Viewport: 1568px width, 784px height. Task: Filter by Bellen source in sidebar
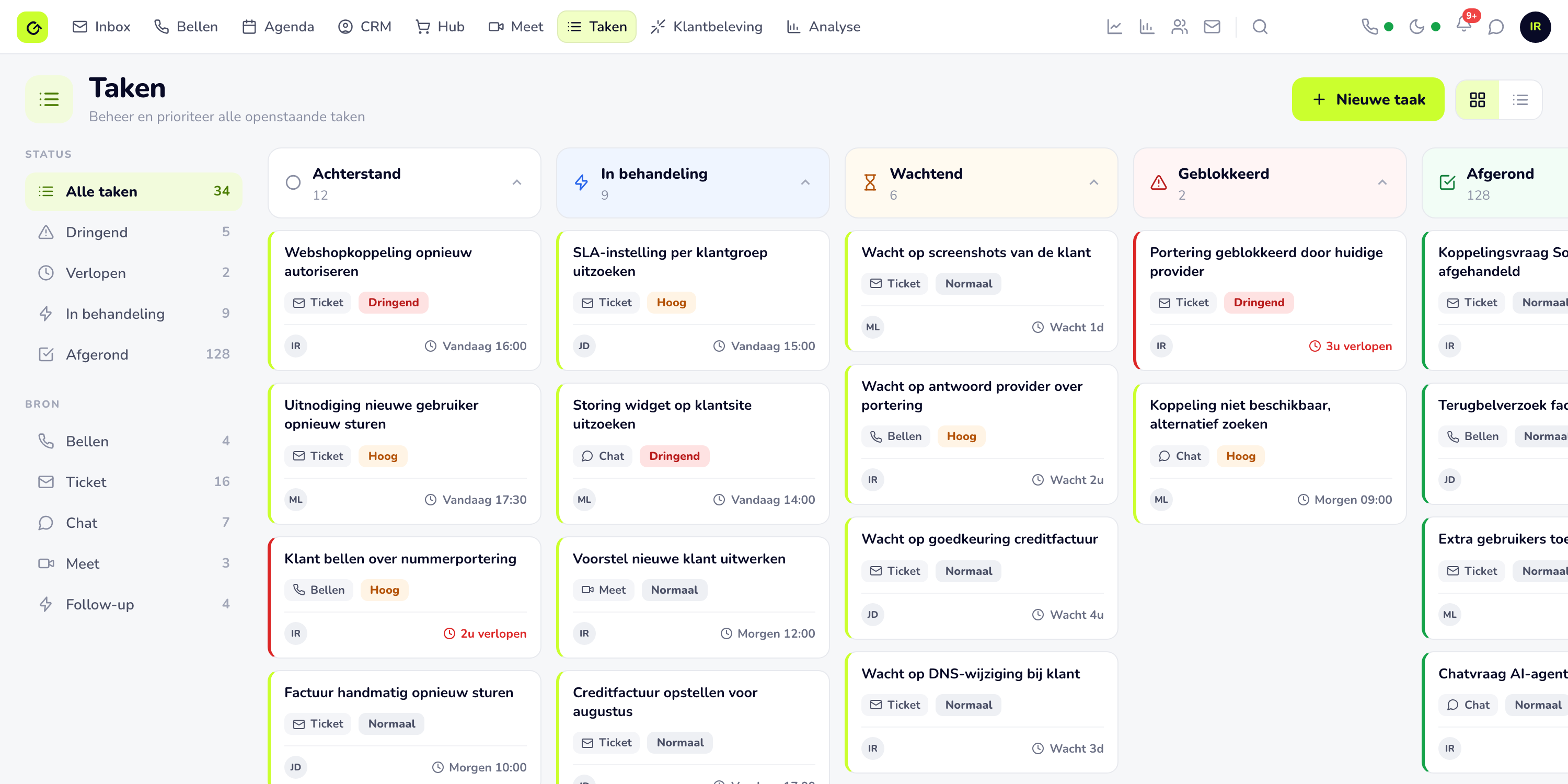[133, 442]
